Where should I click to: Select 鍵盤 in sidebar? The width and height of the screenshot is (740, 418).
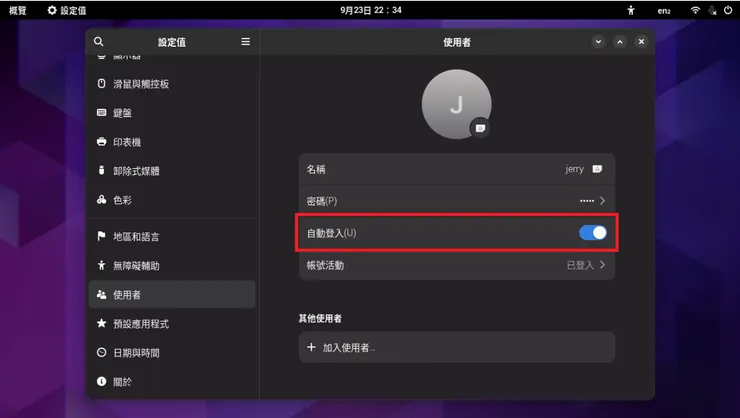(x=172, y=113)
